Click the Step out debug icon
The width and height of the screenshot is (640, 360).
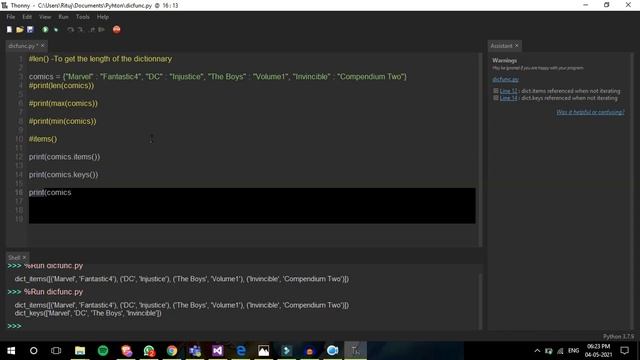(x=92, y=29)
